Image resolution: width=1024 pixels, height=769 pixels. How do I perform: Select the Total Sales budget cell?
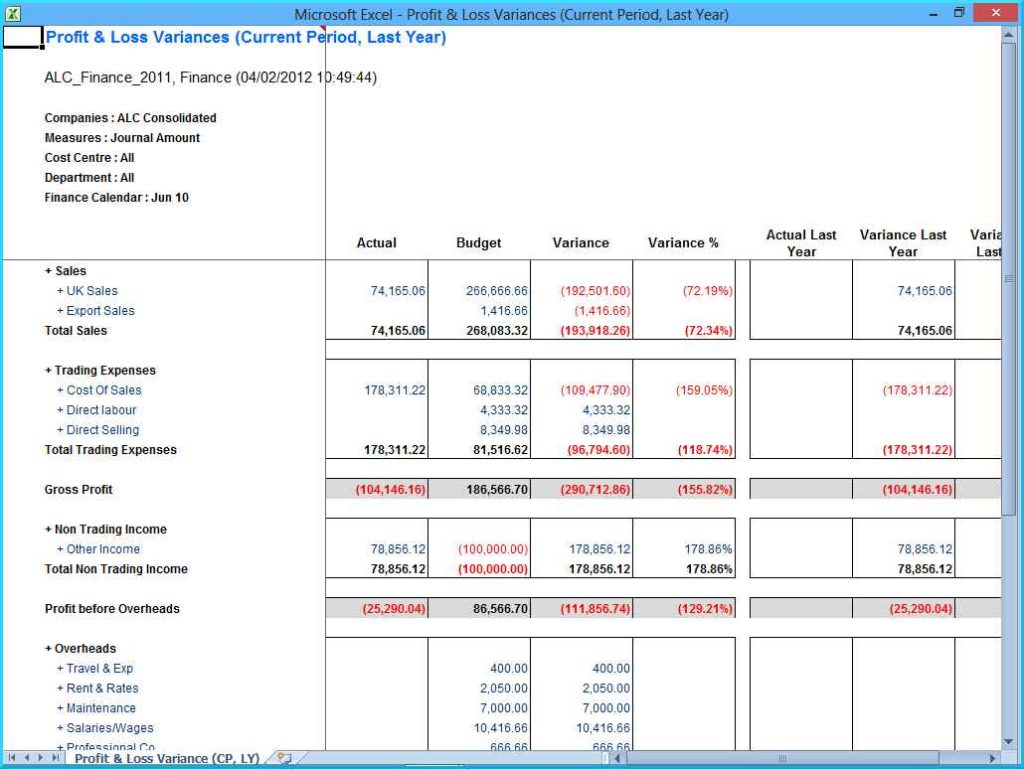479,331
